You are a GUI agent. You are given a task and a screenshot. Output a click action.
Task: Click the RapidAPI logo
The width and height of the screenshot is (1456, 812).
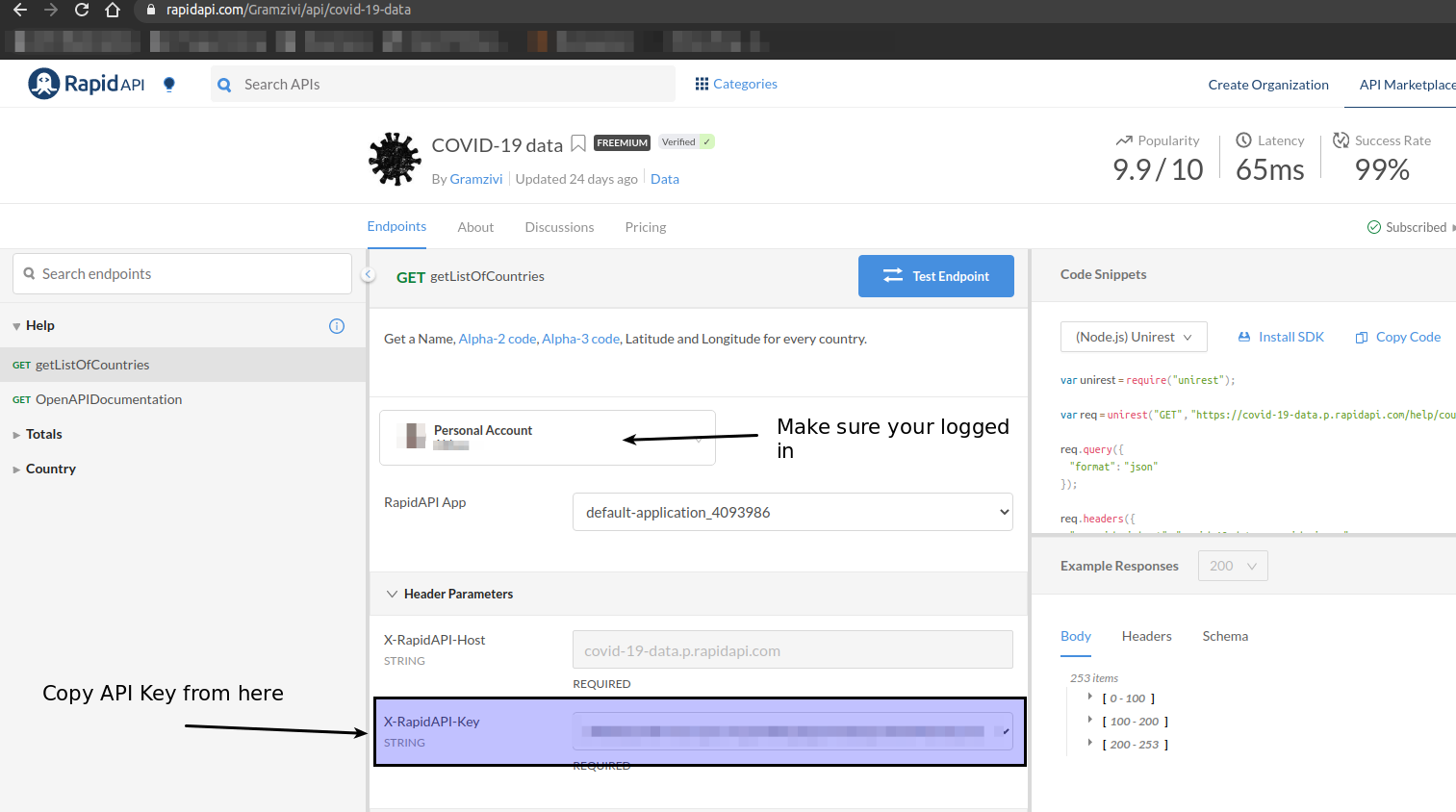87,84
